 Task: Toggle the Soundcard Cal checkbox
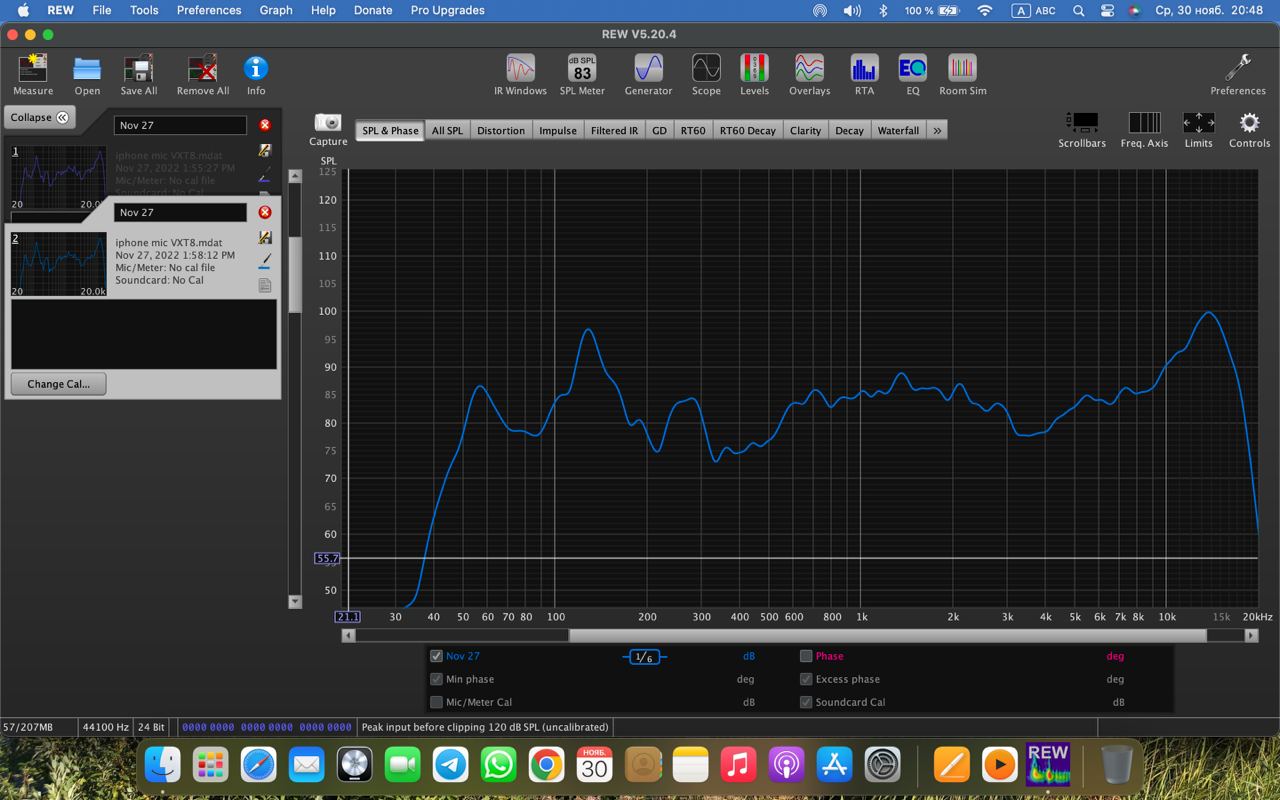pyautogui.click(x=806, y=702)
